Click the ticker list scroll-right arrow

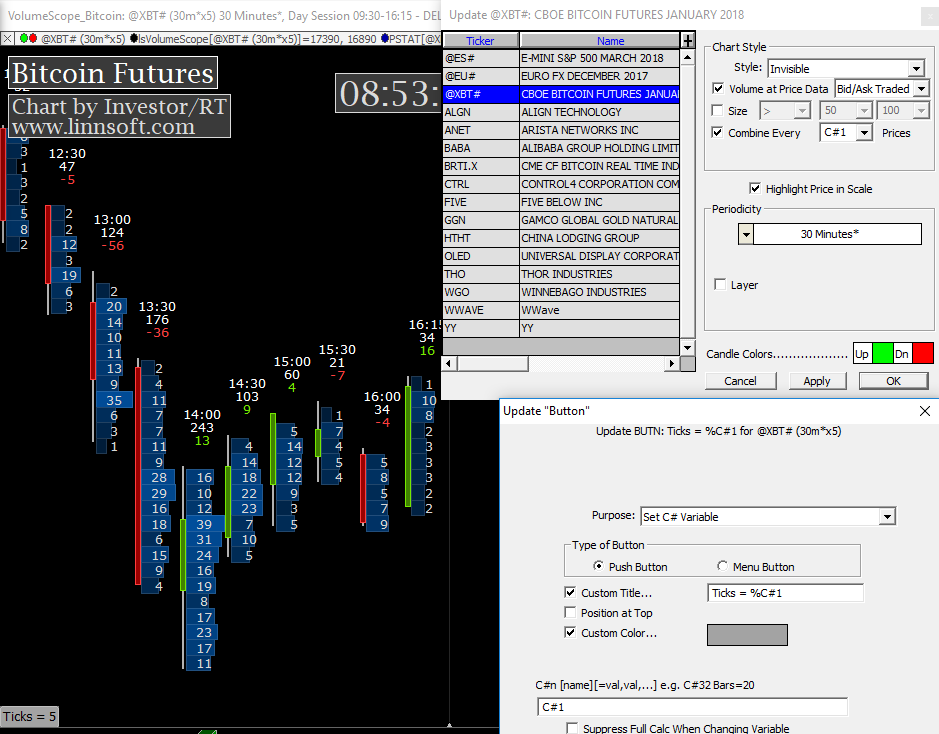point(672,363)
